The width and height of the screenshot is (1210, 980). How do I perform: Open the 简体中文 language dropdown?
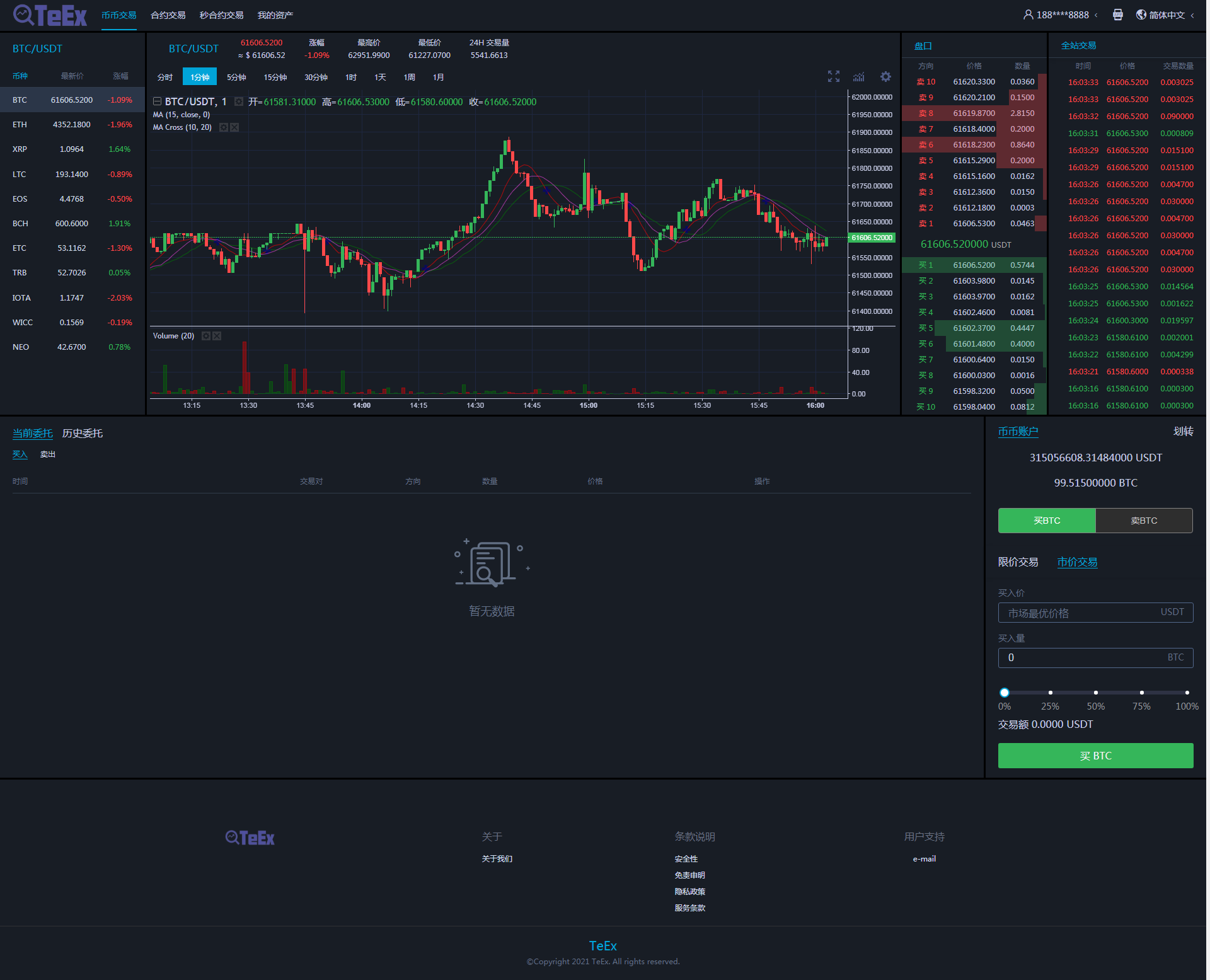(1167, 15)
